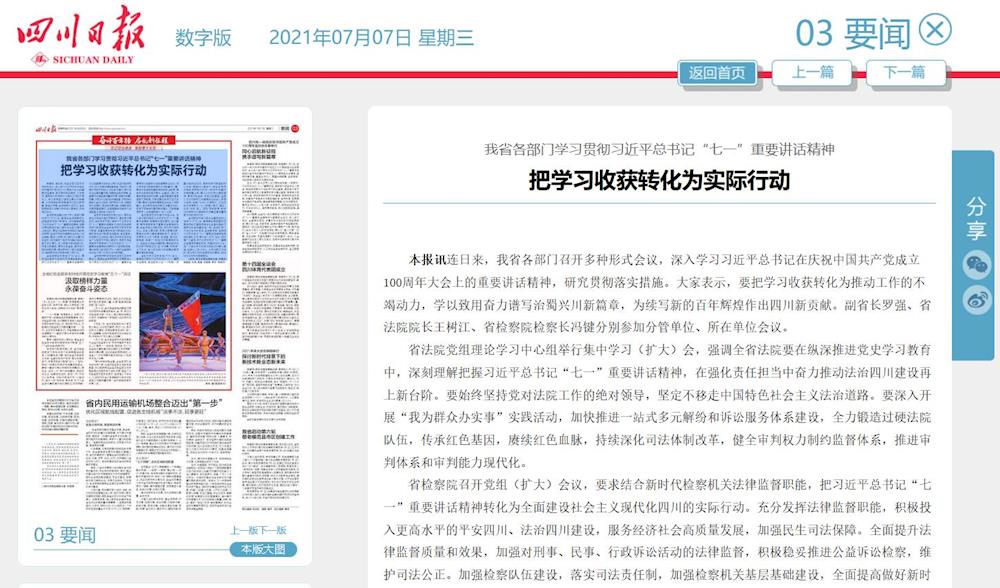Click 03 要闻 label below page thumbnail

tap(65, 535)
